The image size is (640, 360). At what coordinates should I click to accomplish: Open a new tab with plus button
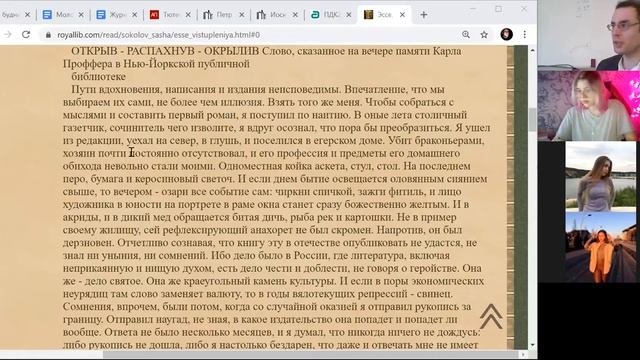pos(424,15)
